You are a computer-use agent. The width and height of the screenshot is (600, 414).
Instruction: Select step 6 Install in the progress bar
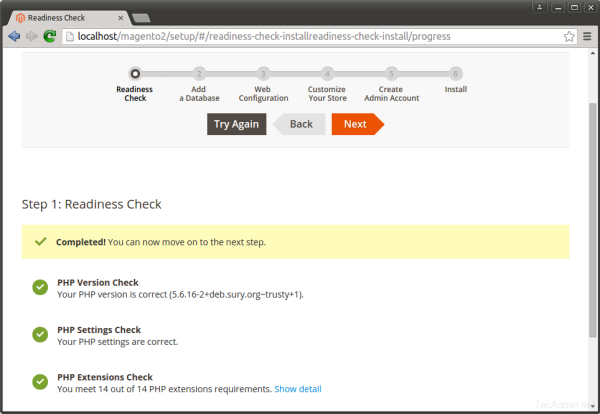[x=456, y=73]
